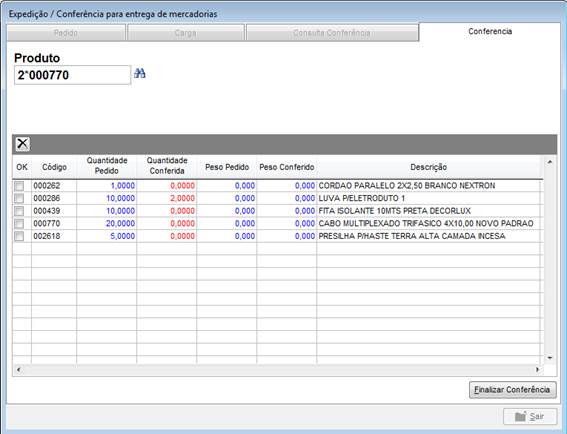
Task: Click the Peso Pedido column header
Action: (x=227, y=167)
